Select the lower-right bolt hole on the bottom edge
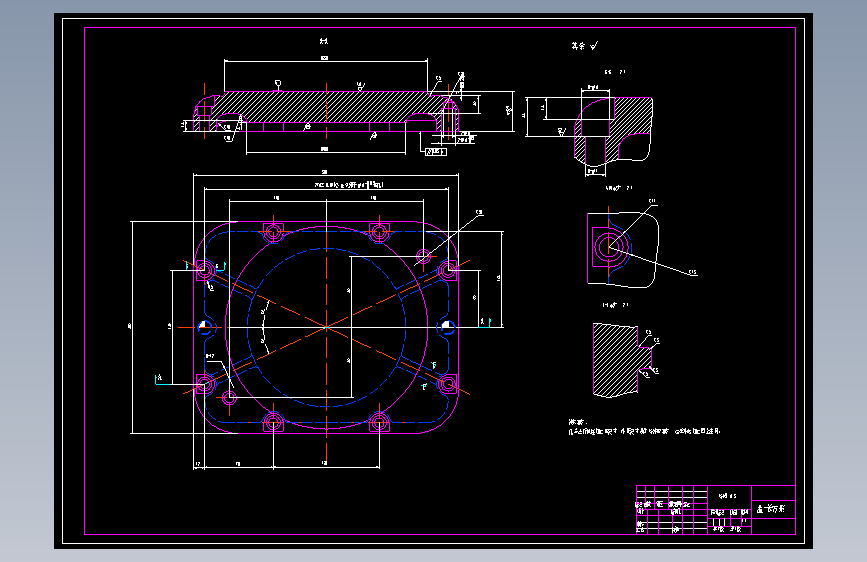 pyautogui.click(x=379, y=423)
